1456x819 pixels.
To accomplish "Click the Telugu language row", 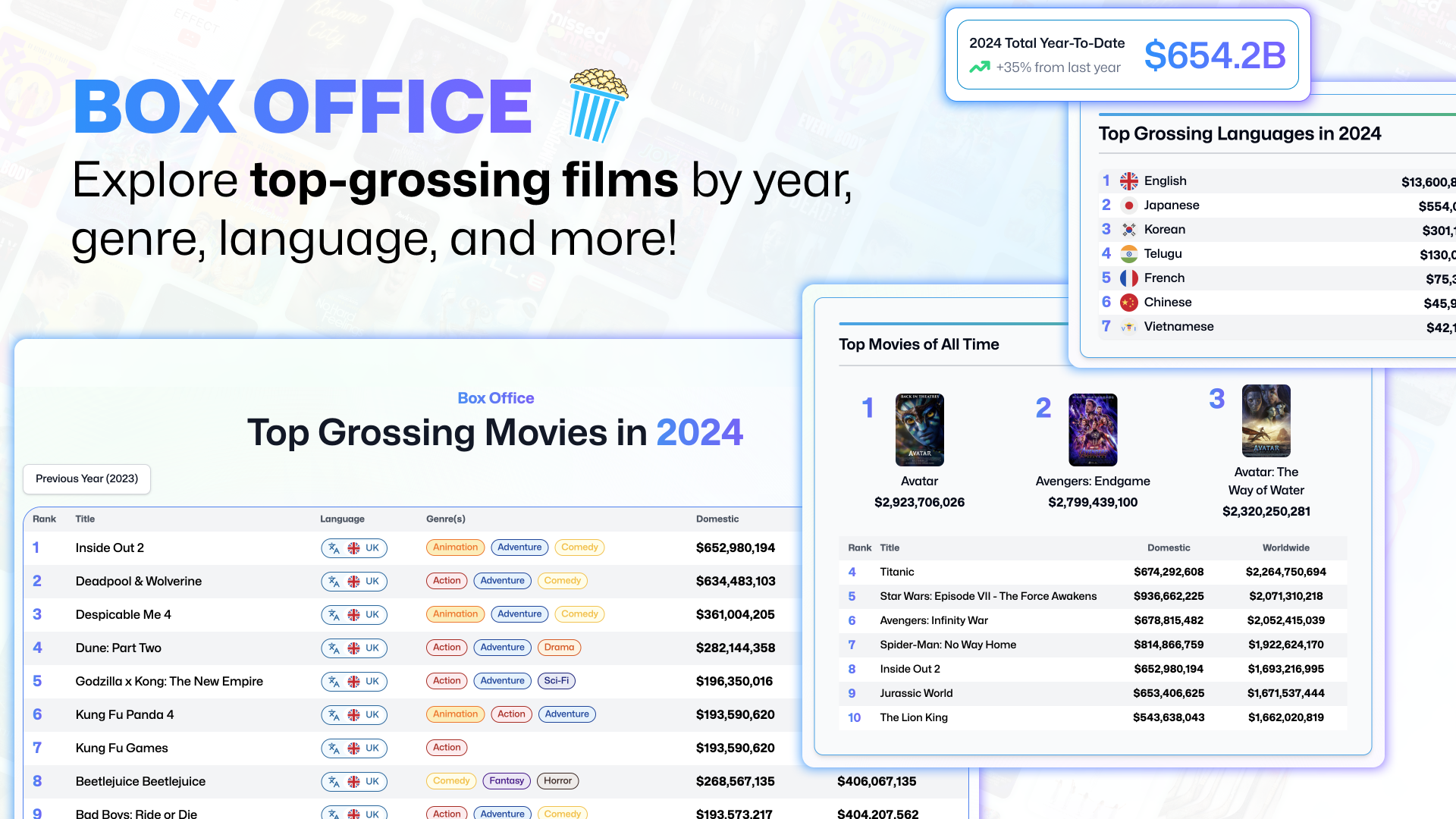I will pyautogui.click(x=1276, y=254).
